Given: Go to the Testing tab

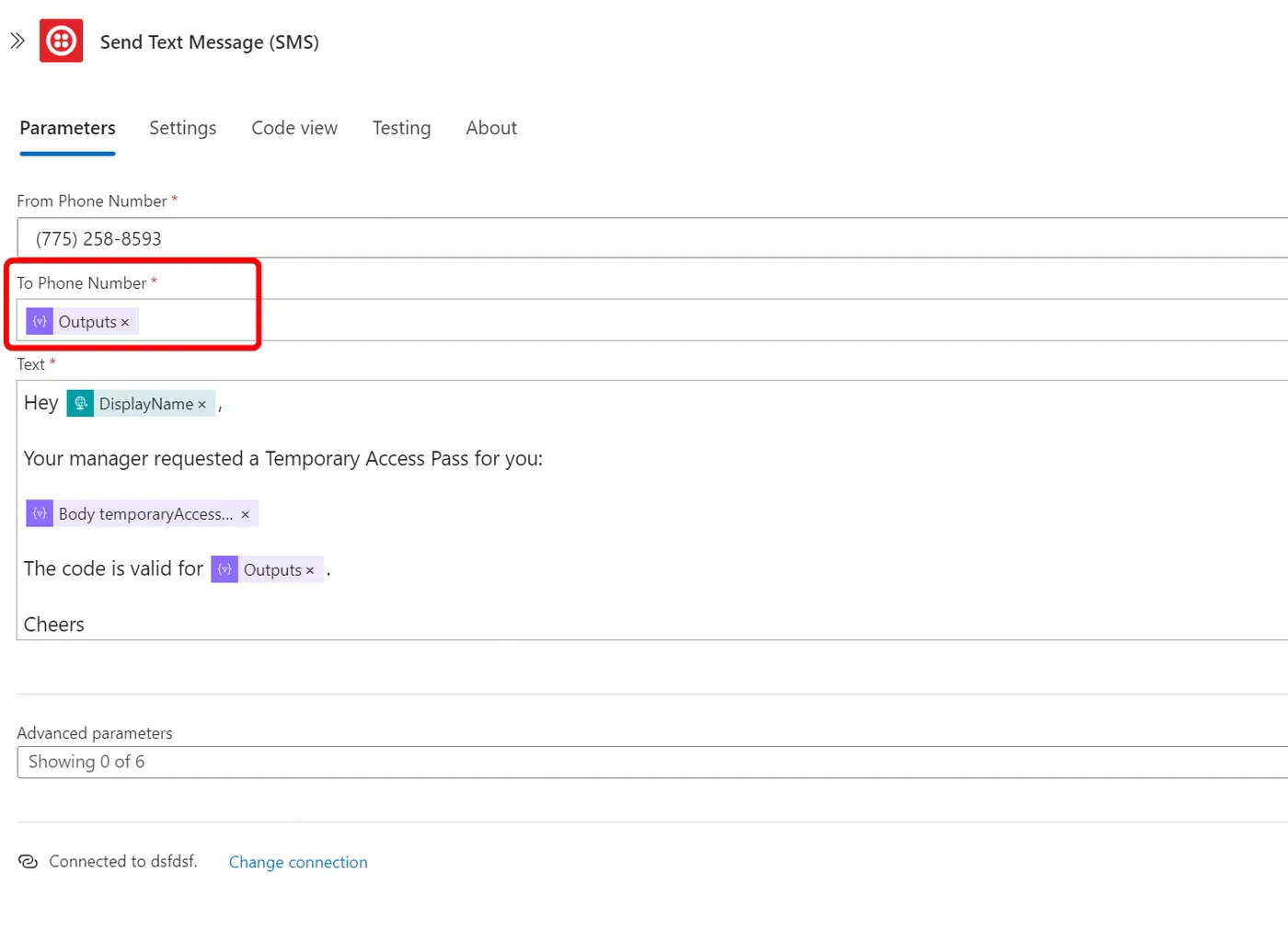Looking at the screenshot, I should pos(401,128).
